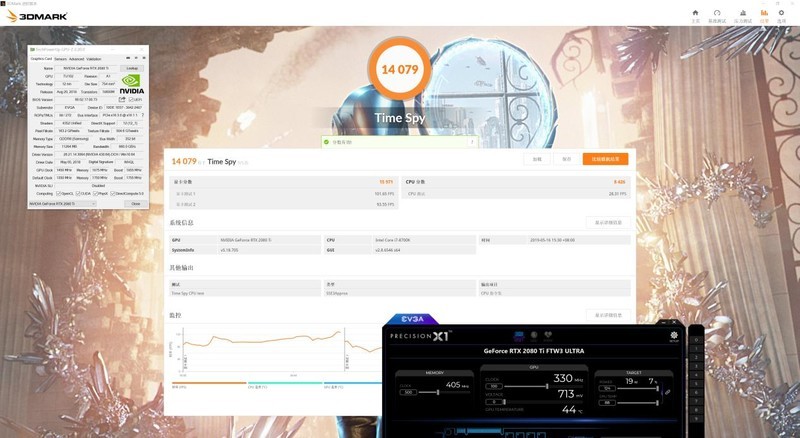Screen dimensions: 800x438
Task: Click the NVIDIA logo in GPU-Z
Action: click(132, 84)
